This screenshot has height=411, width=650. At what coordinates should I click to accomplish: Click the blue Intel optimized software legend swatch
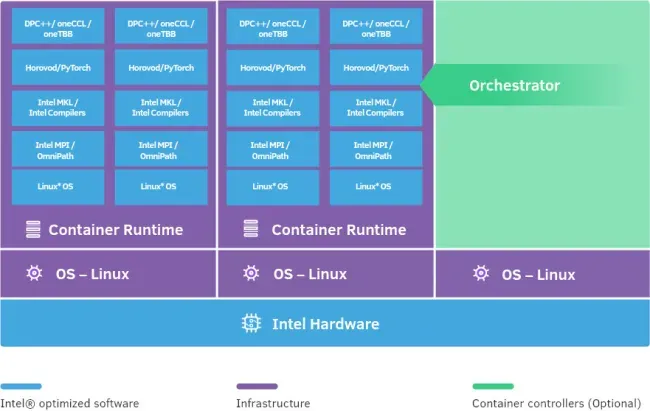(21, 386)
